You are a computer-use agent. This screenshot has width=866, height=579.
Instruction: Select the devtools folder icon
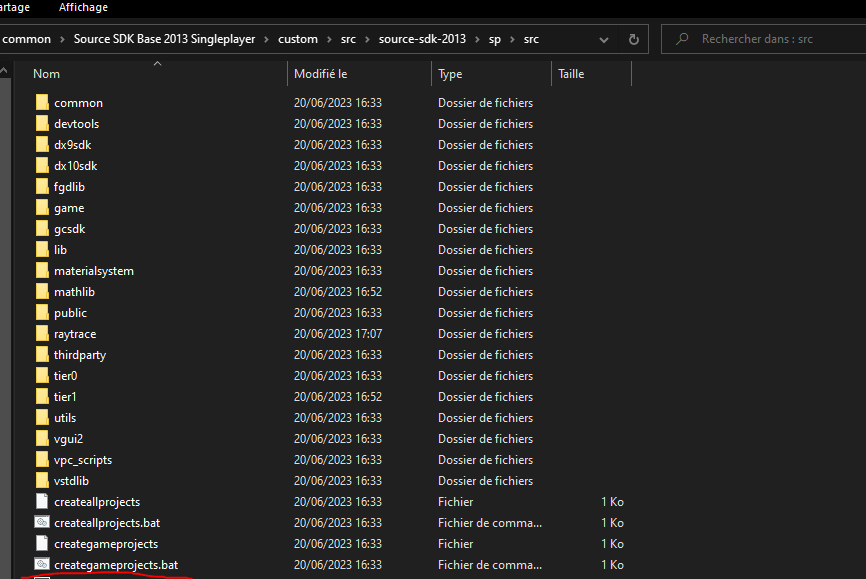[42, 124]
